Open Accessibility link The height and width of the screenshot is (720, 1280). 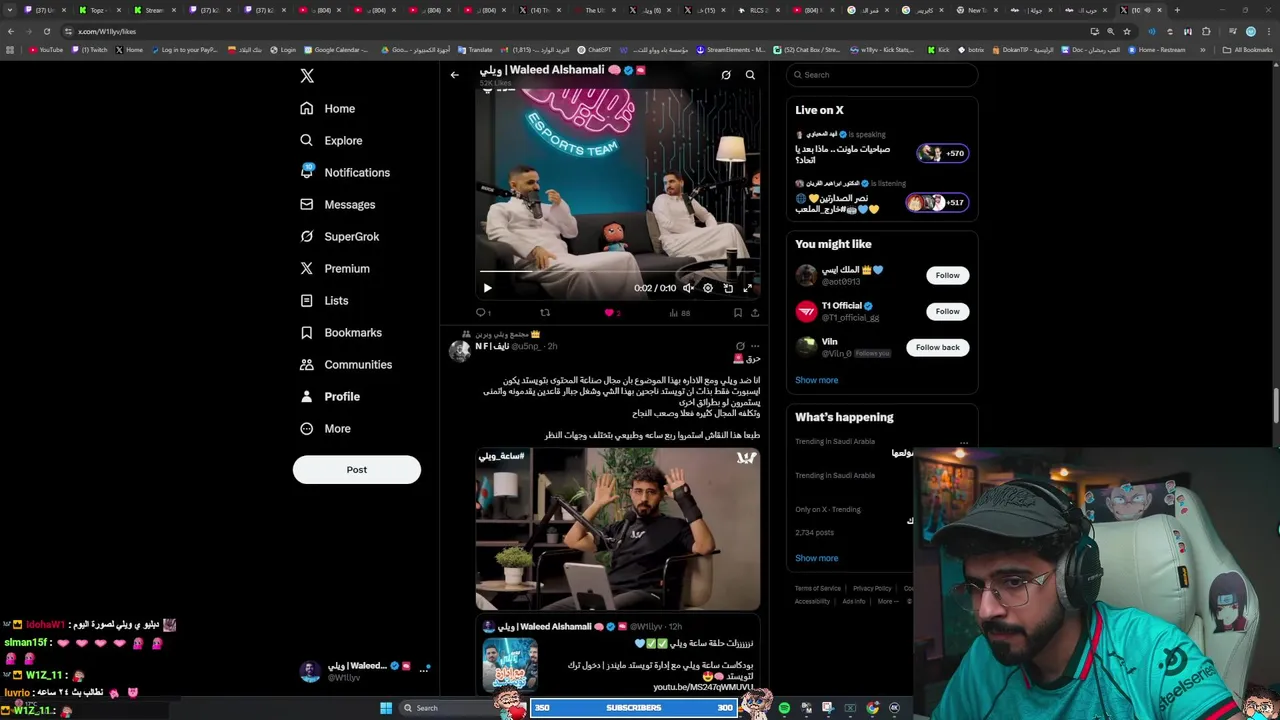pos(812,601)
